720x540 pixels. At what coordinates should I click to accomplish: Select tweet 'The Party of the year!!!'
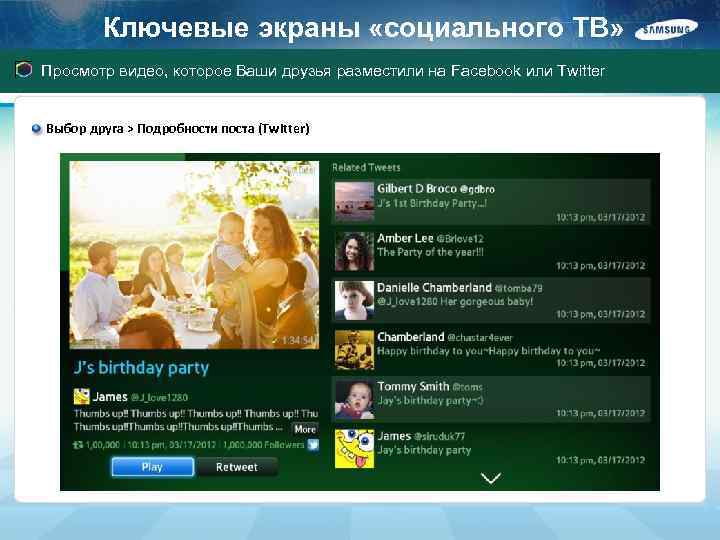click(x=490, y=251)
